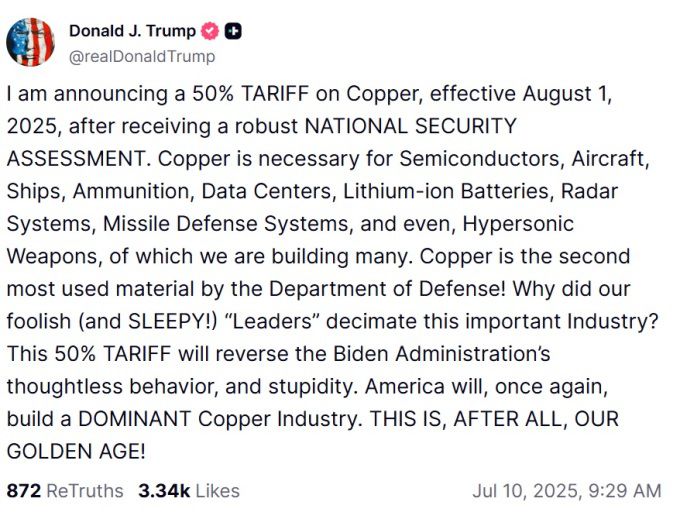View the 3.34k Likes list
The height and width of the screenshot is (519, 680).
point(188,491)
